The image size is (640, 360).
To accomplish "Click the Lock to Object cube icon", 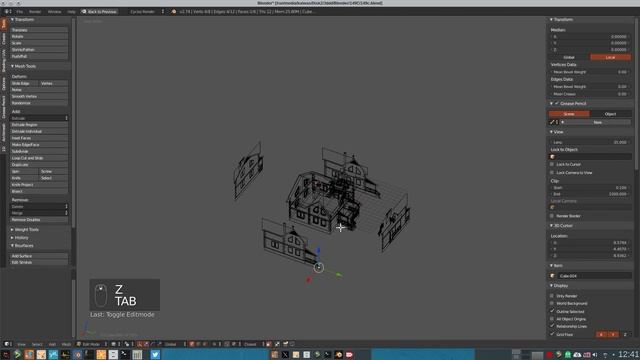I will coord(553,157).
